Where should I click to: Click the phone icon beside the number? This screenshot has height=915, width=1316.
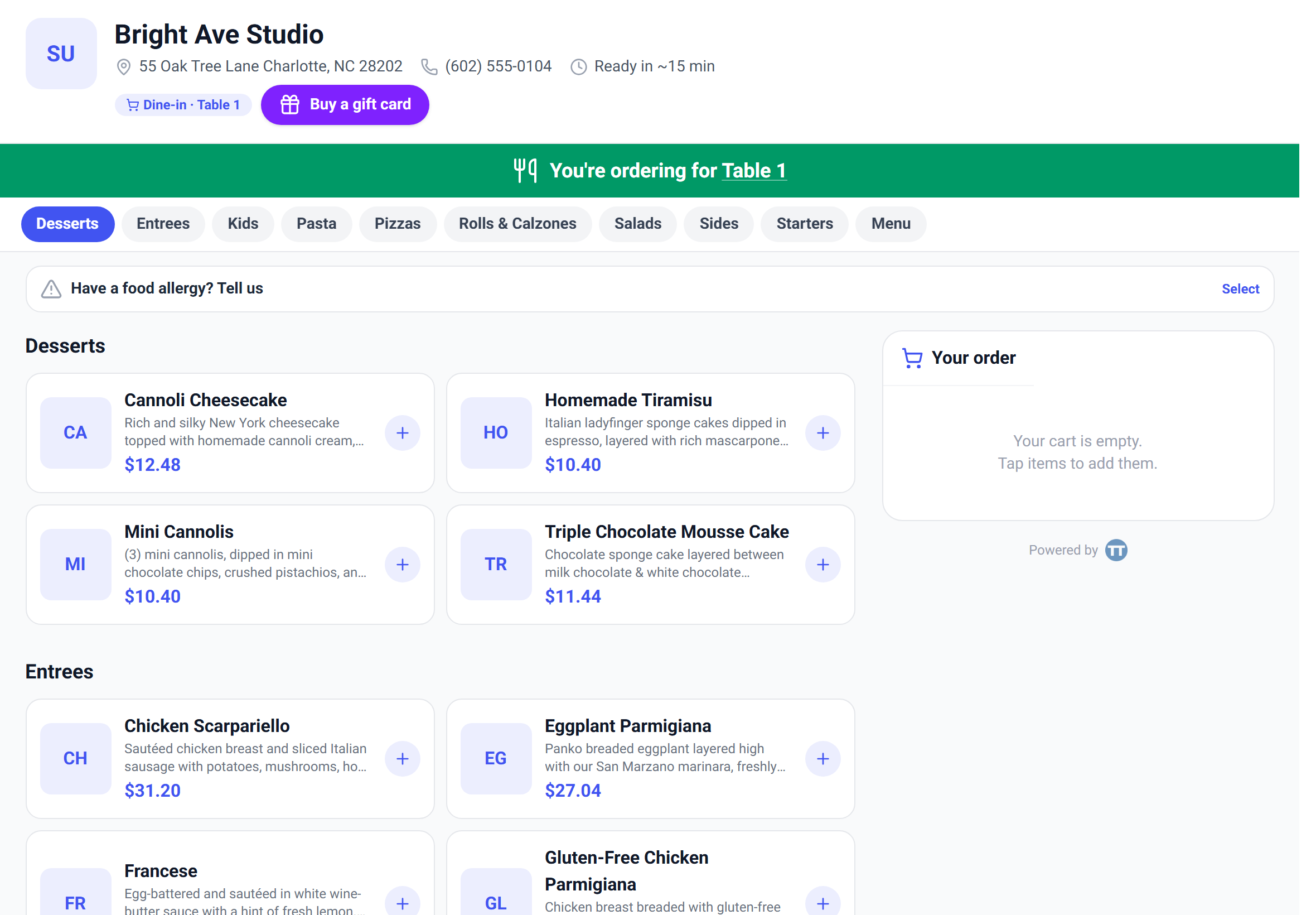[x=429, y=67]
